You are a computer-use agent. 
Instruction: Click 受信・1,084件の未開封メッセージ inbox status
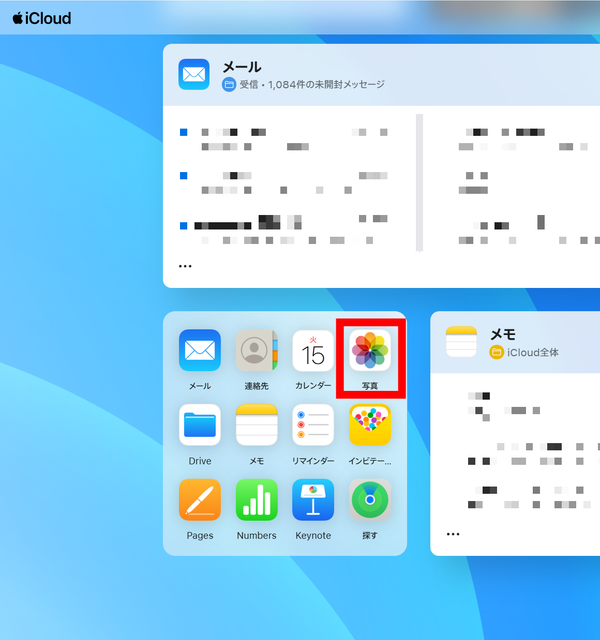[x=312, y=84]
